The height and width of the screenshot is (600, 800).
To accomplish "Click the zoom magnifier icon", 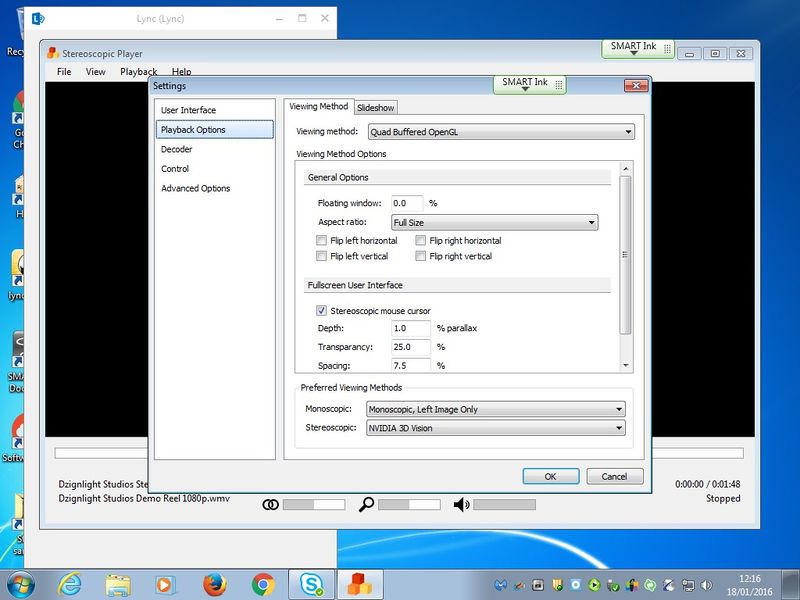I will pos(367,505).
